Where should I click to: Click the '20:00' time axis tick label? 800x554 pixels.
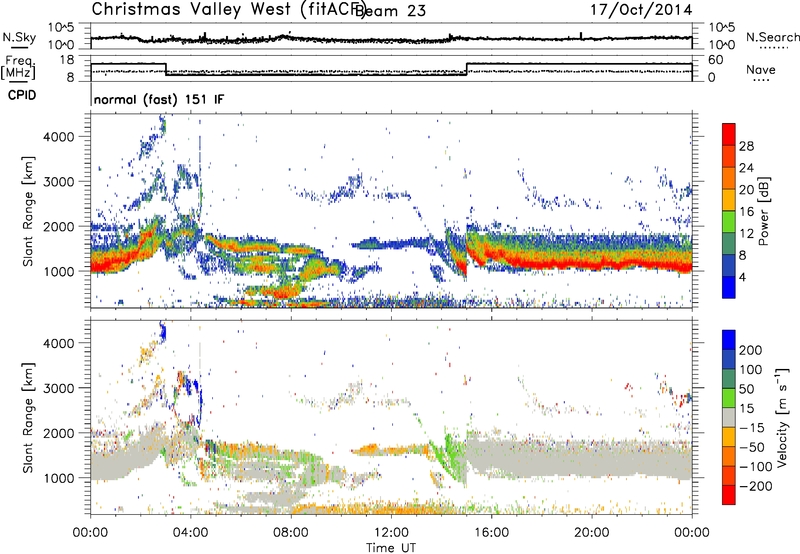[591, 533]
